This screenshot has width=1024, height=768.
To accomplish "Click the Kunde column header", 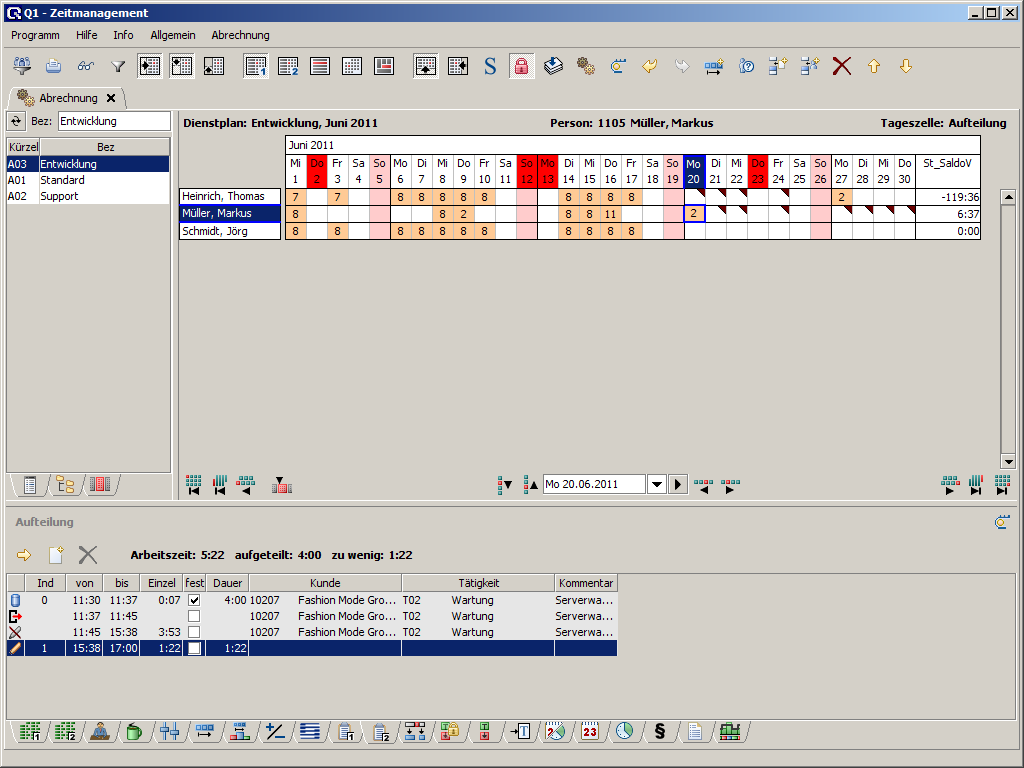I will 325,583.
